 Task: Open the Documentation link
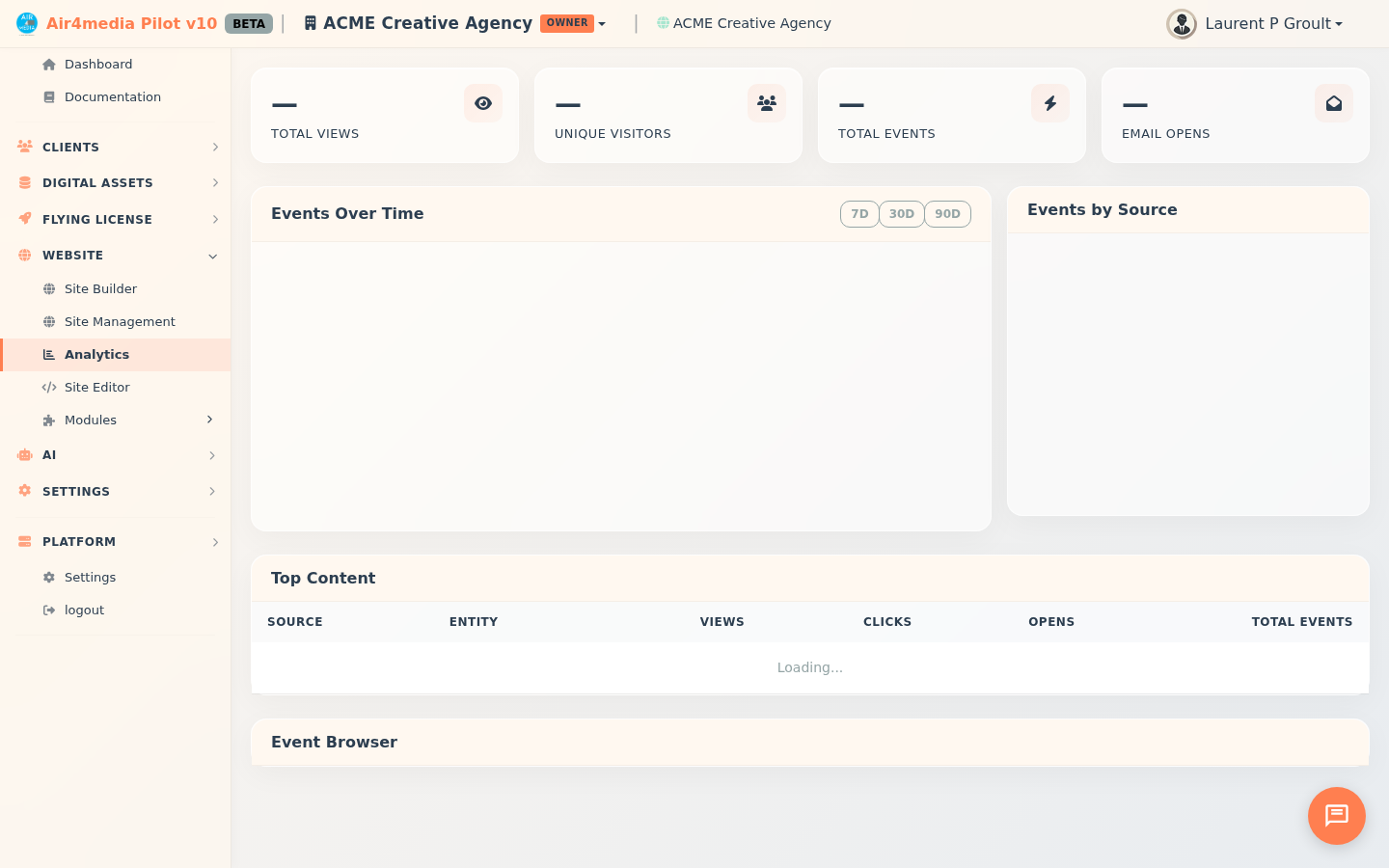pyautogui.click(x=112, y=97)
